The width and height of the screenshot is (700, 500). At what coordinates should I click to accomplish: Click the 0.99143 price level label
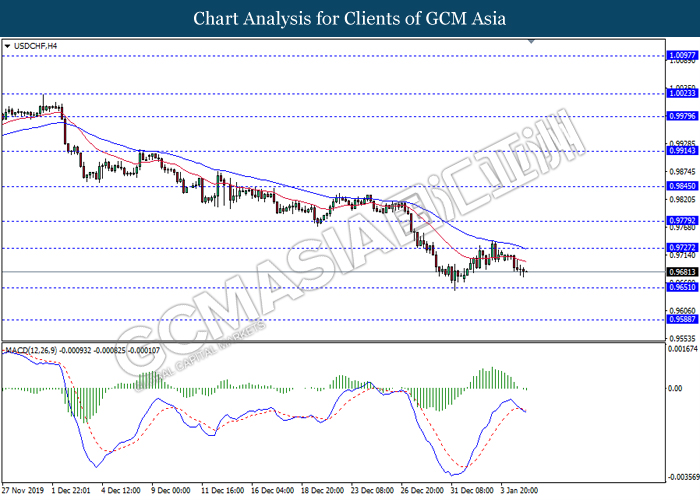click(x=681, y=152)
